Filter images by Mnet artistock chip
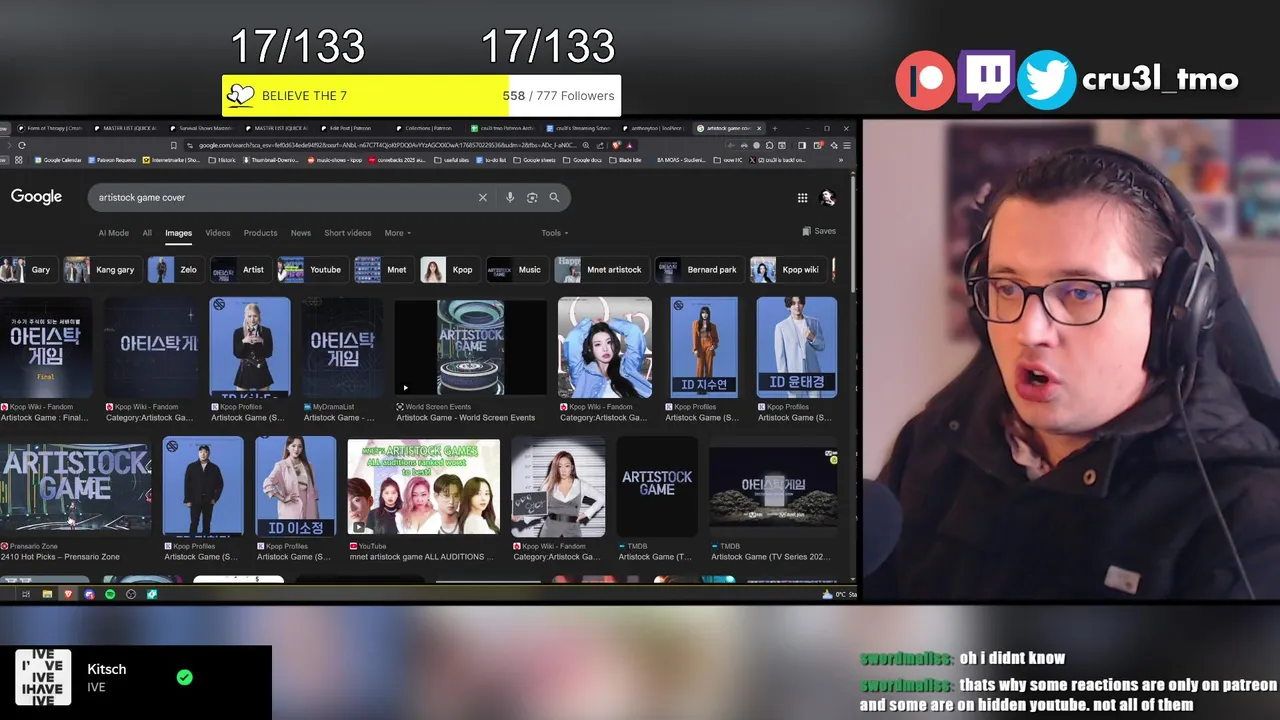Viewport: 1280px width, 720px height. tap(602, 270)
